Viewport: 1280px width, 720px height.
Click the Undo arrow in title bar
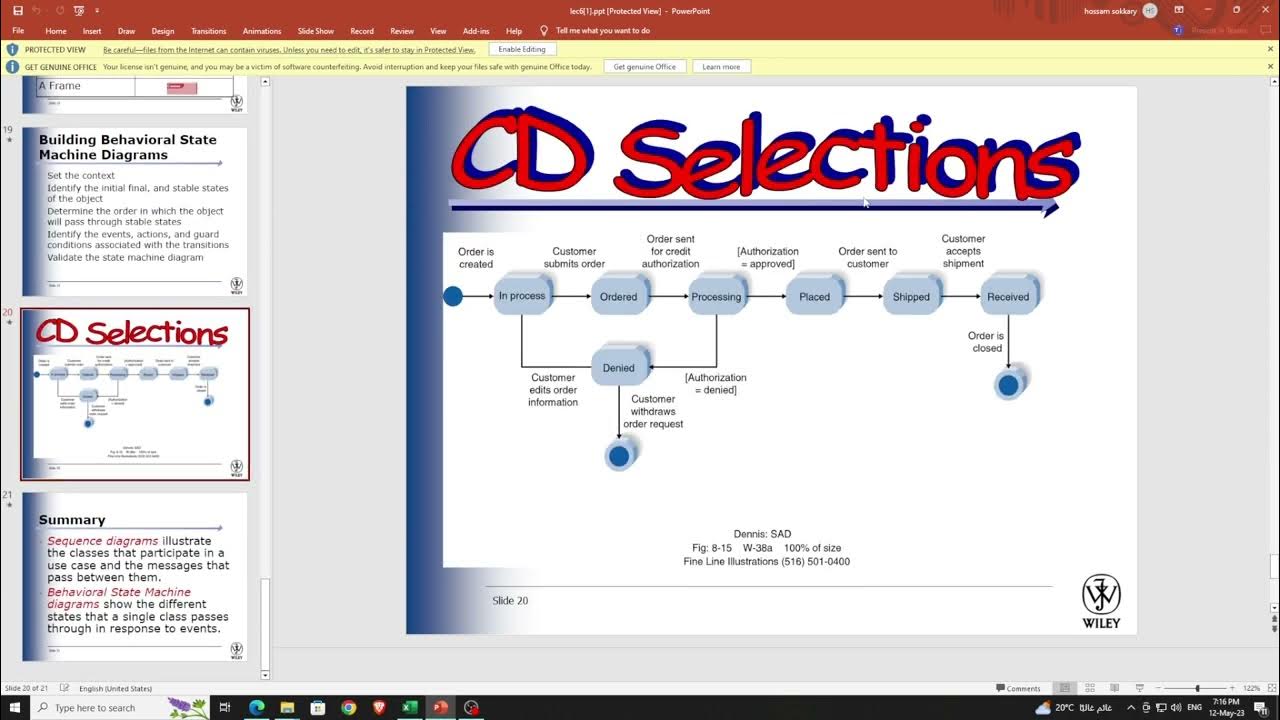36,10
